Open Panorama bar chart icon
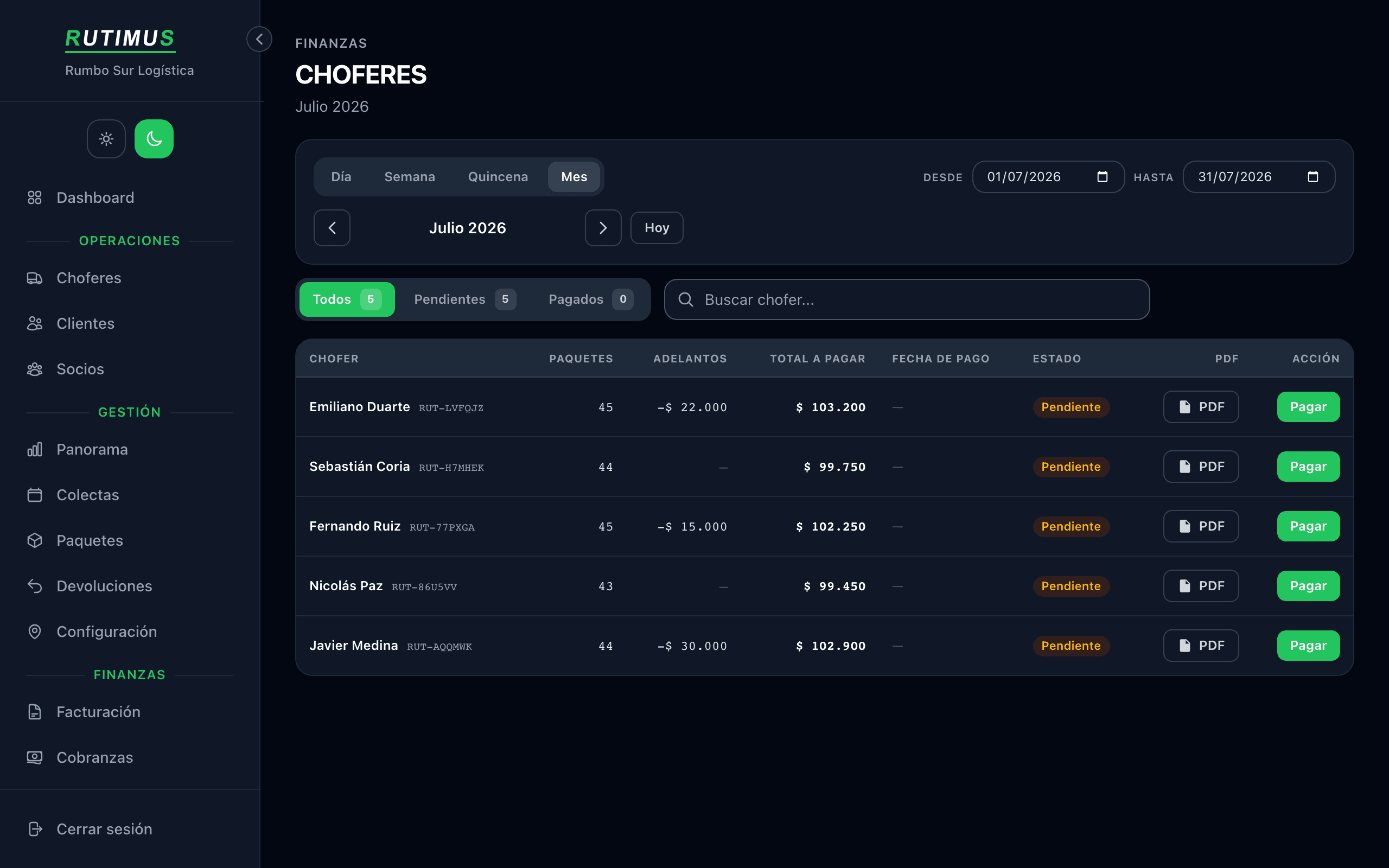The width and height of the screenshot is (1389, 868). pos(34,450)
